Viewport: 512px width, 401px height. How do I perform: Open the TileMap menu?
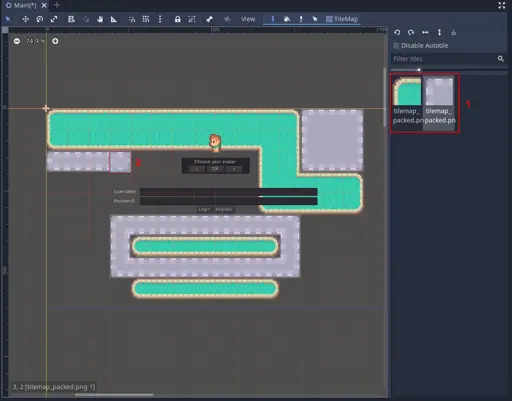[342, 19]
